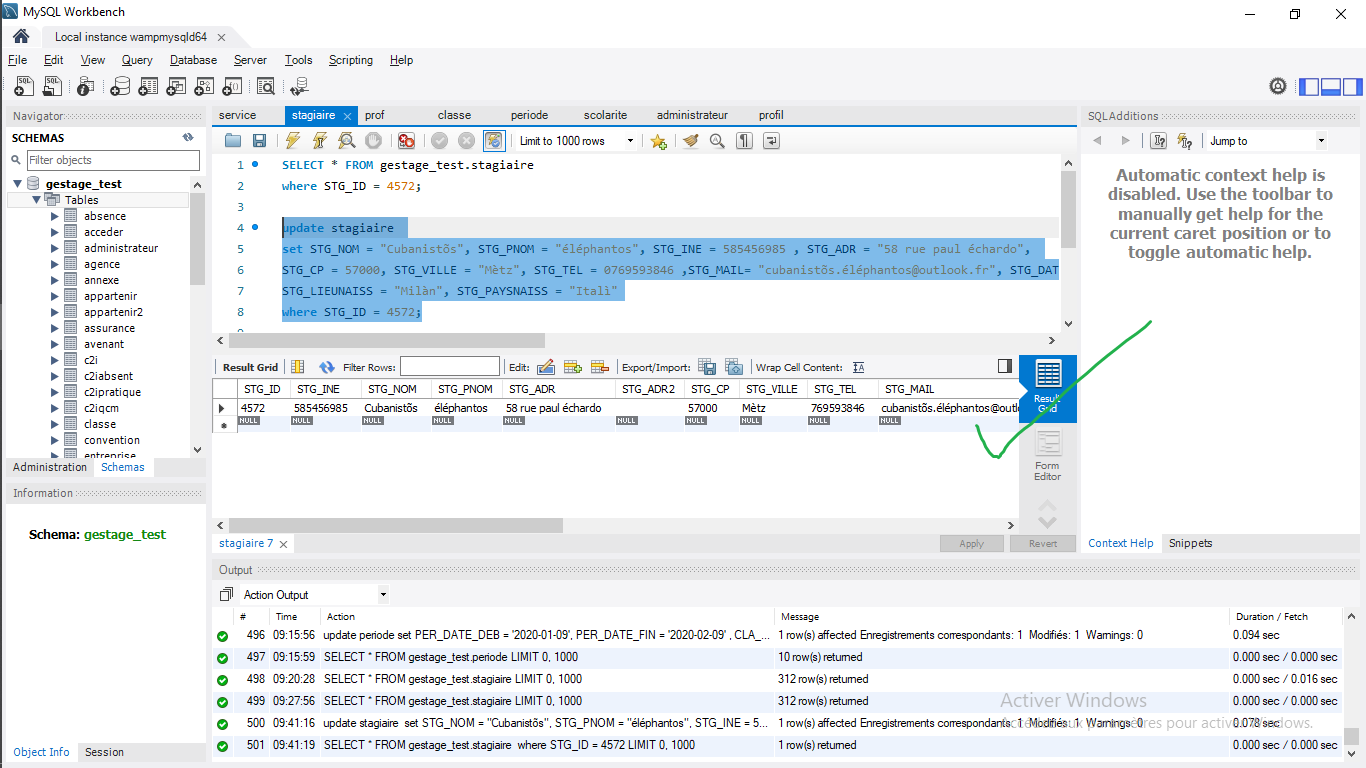Viewport: 1366px width, 768px height.
Task: Click Export recordset to file icon
Action: click(707, 367)
